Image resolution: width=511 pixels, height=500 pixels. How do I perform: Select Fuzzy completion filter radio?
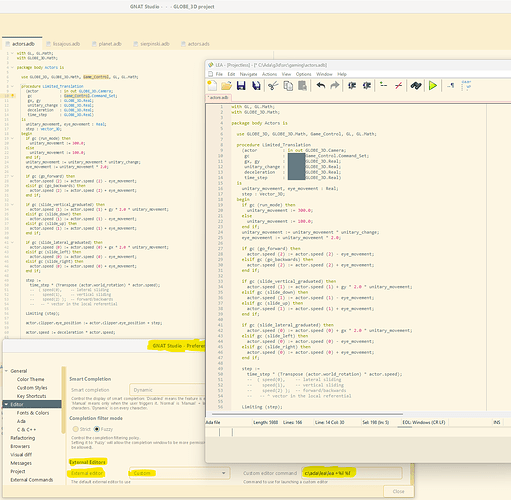[97, 429]
